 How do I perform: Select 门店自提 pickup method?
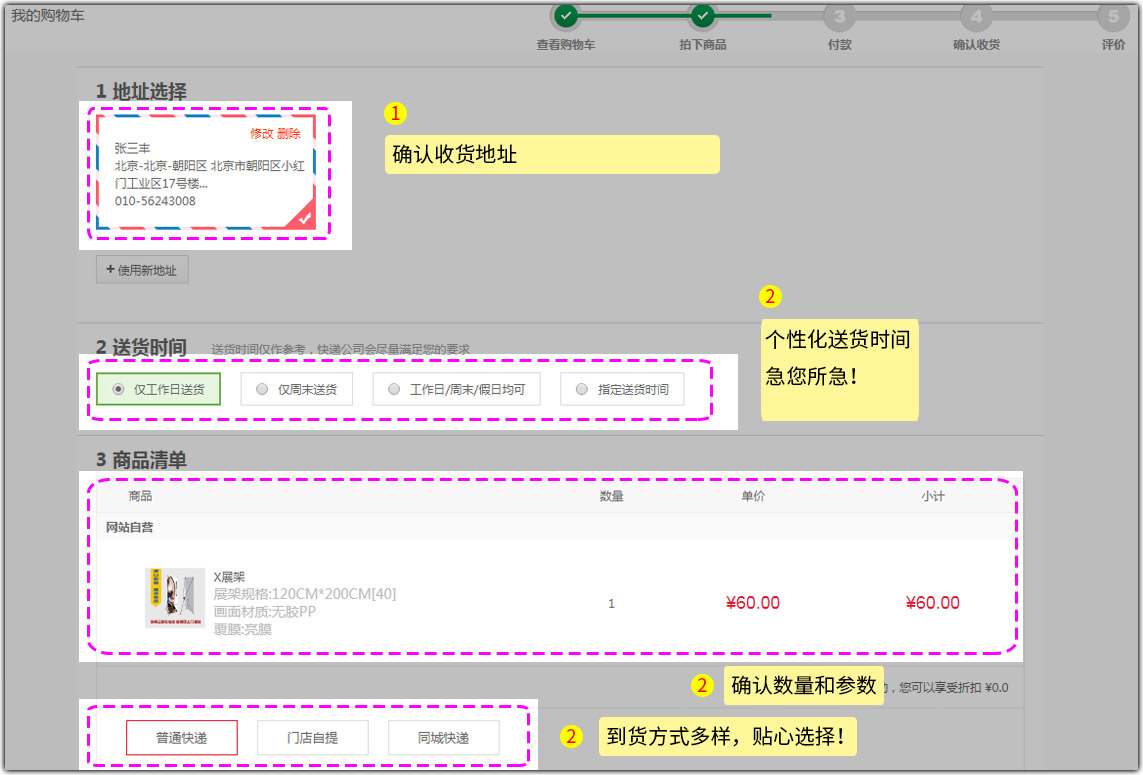312,738
